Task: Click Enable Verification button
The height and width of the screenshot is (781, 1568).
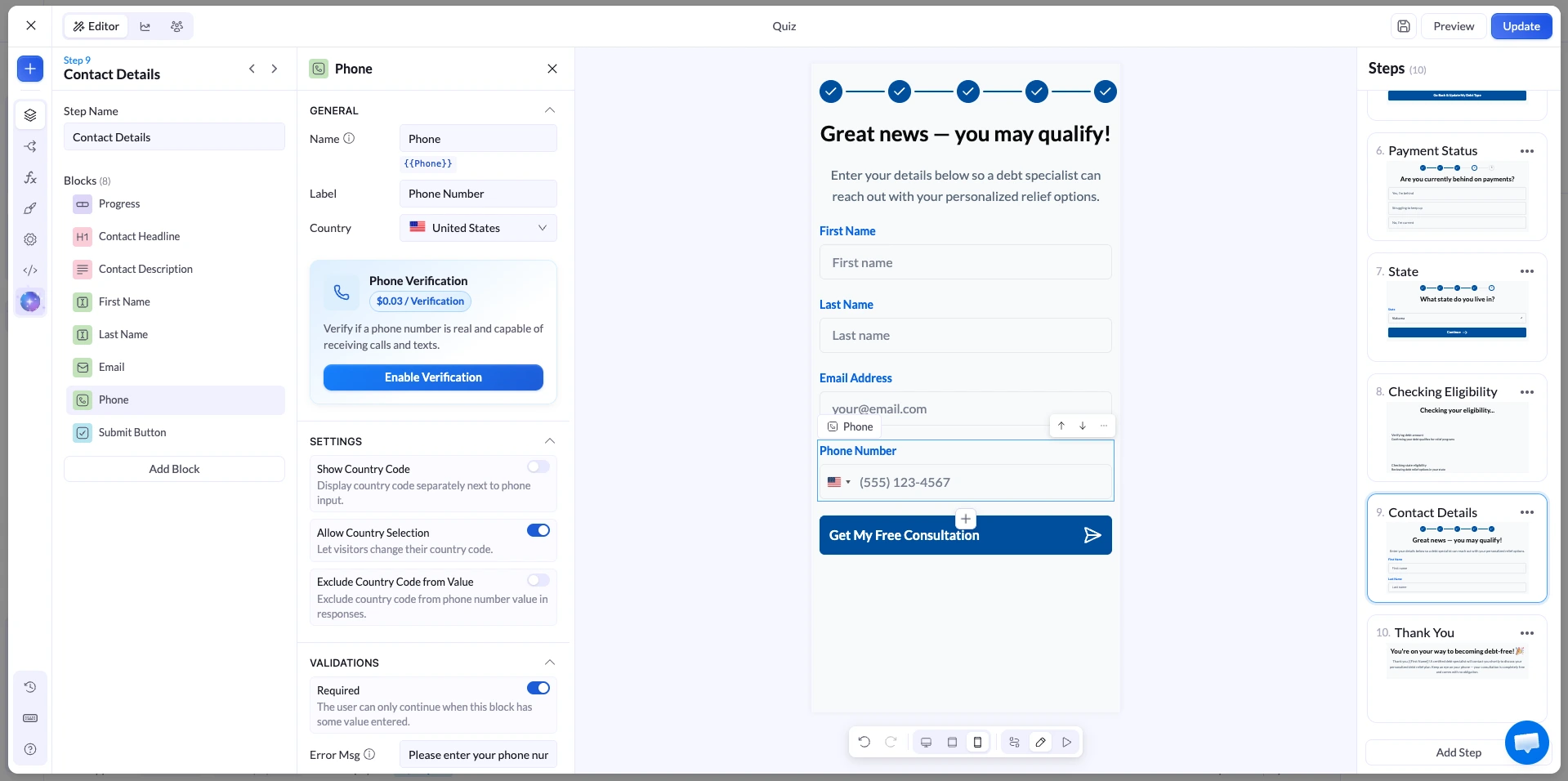Action: [x=433, y=377]
